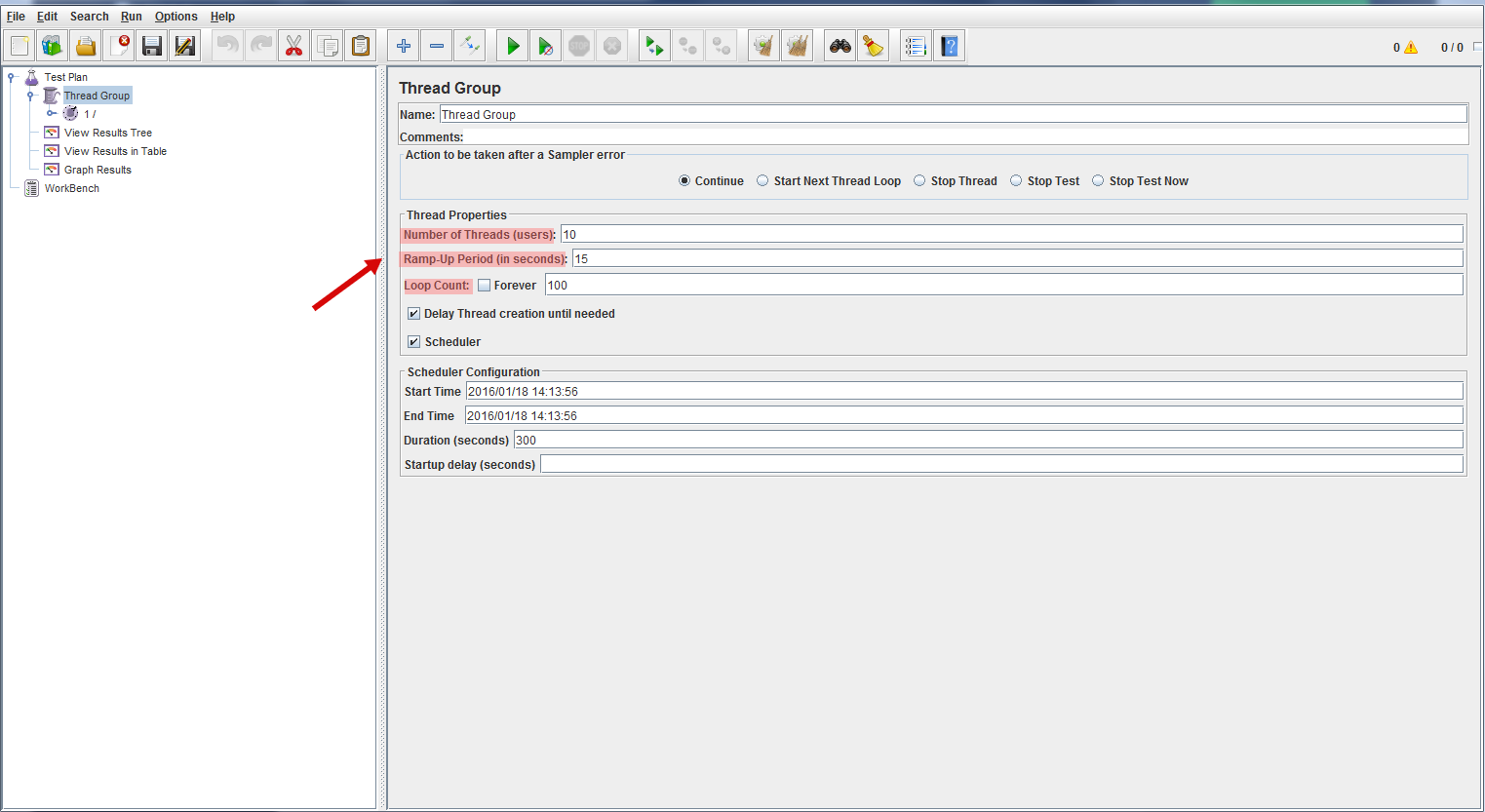This screenshot has height=812, width=1485.
Task: Click the Duration seconds field
Action: click(x=988, y=440)
